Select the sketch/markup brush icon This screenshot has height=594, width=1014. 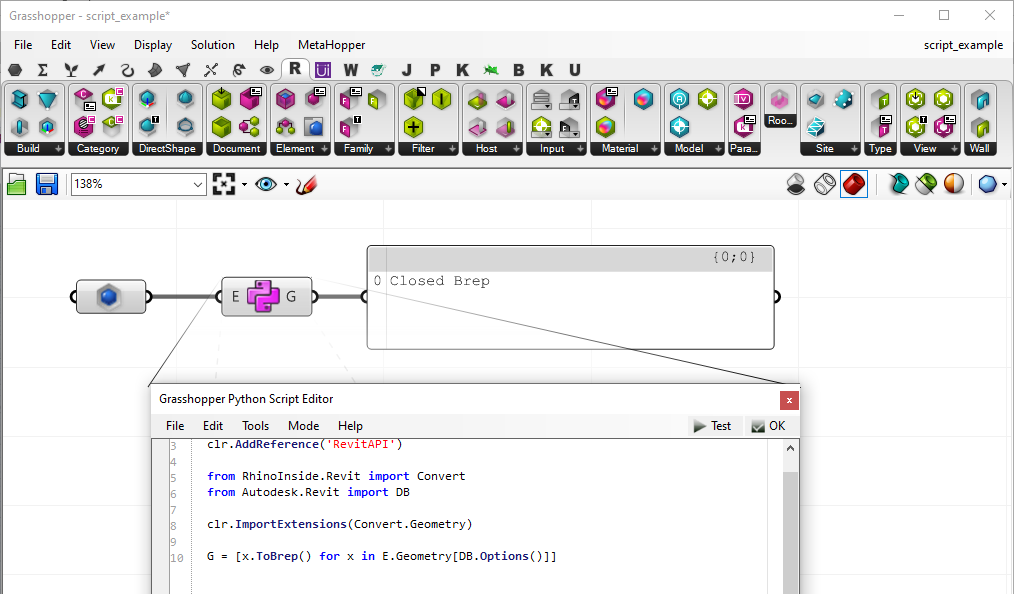click(306, 184)
